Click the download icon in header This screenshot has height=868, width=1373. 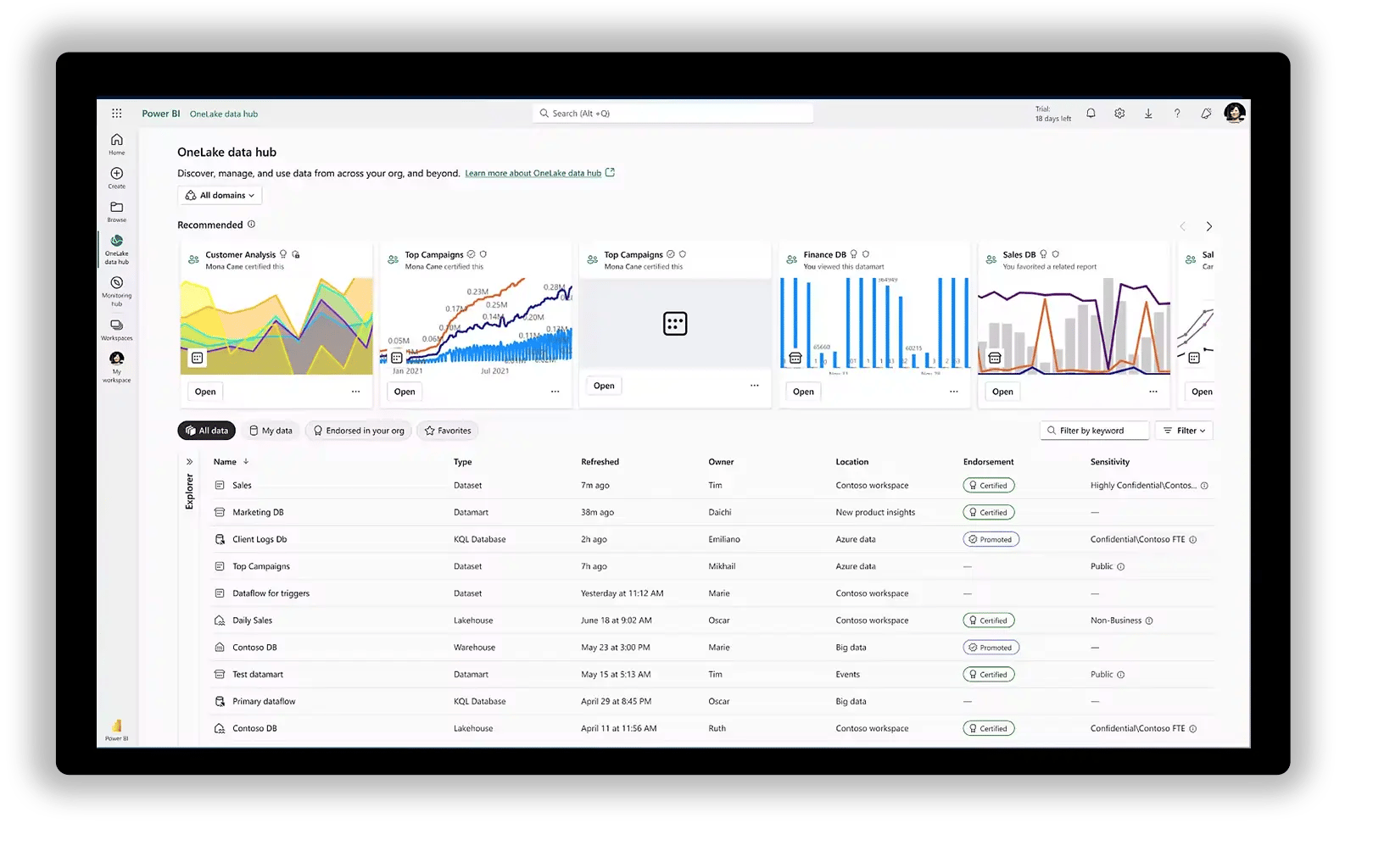[x=1148, y=113]
